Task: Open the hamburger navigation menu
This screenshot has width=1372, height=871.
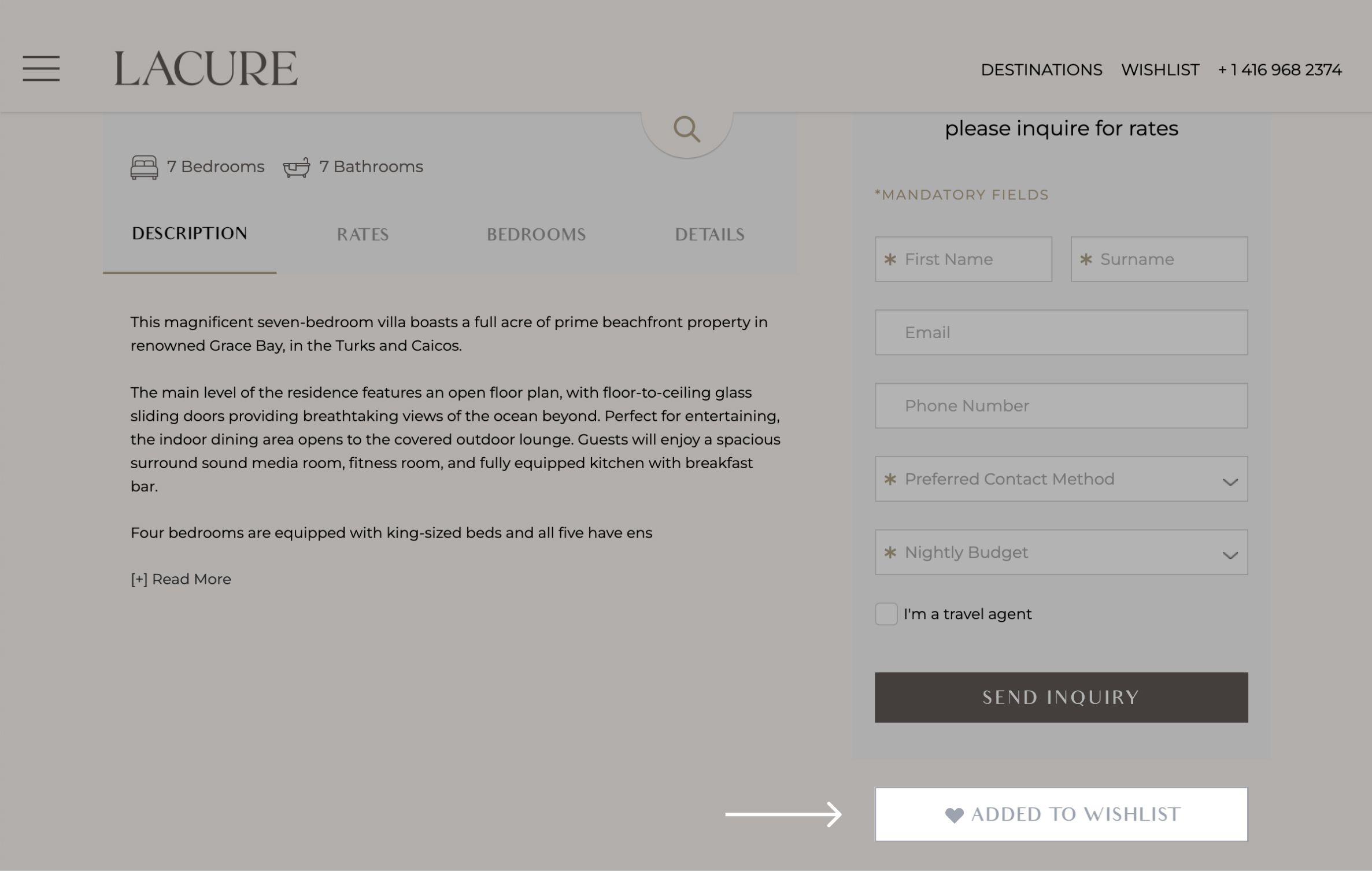Action: 41,69
